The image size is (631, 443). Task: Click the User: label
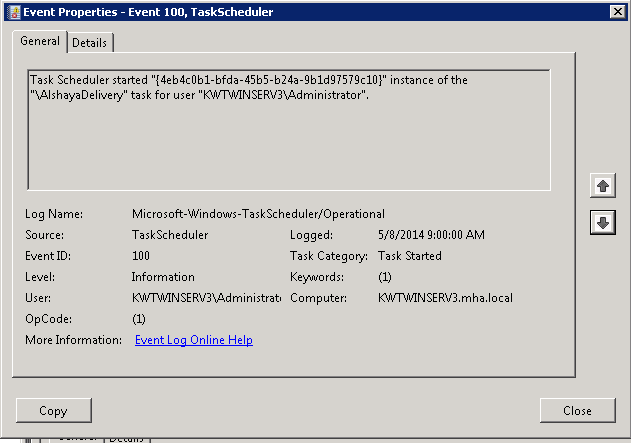(38, 298)
